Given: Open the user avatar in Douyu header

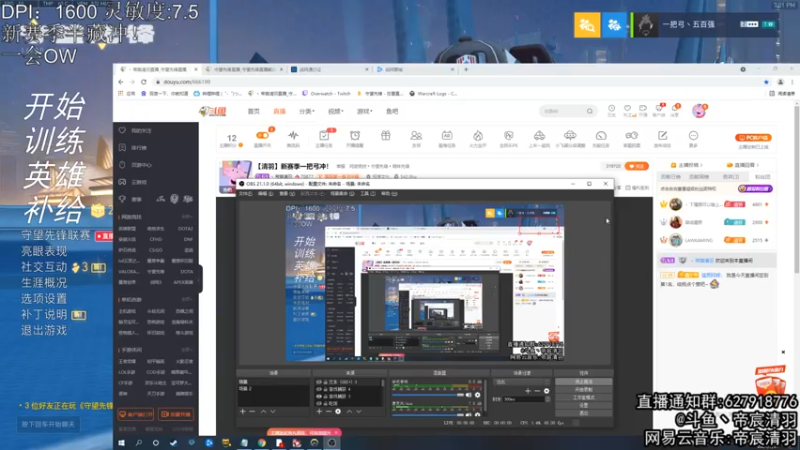Looking at the screenshot, I should coord(699,111).
